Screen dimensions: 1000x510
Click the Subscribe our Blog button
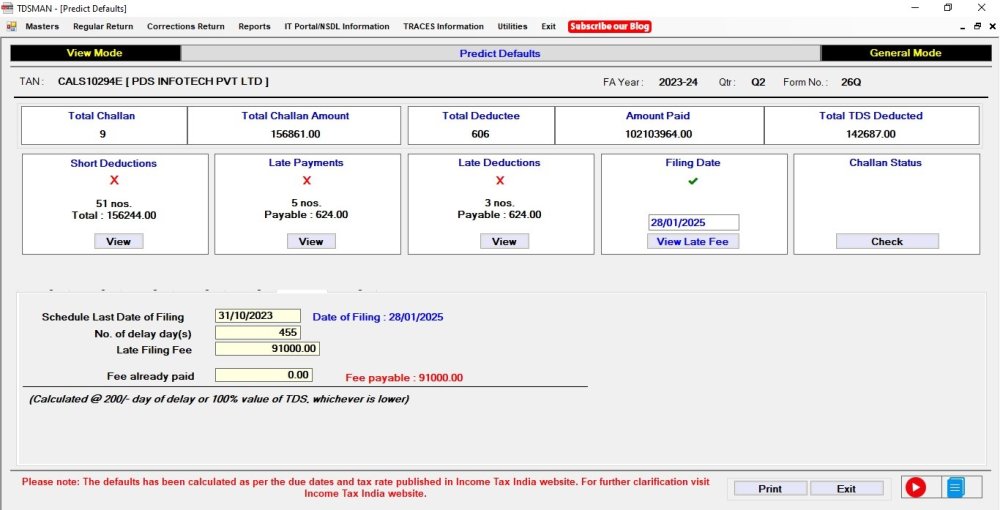pos(610,26)
